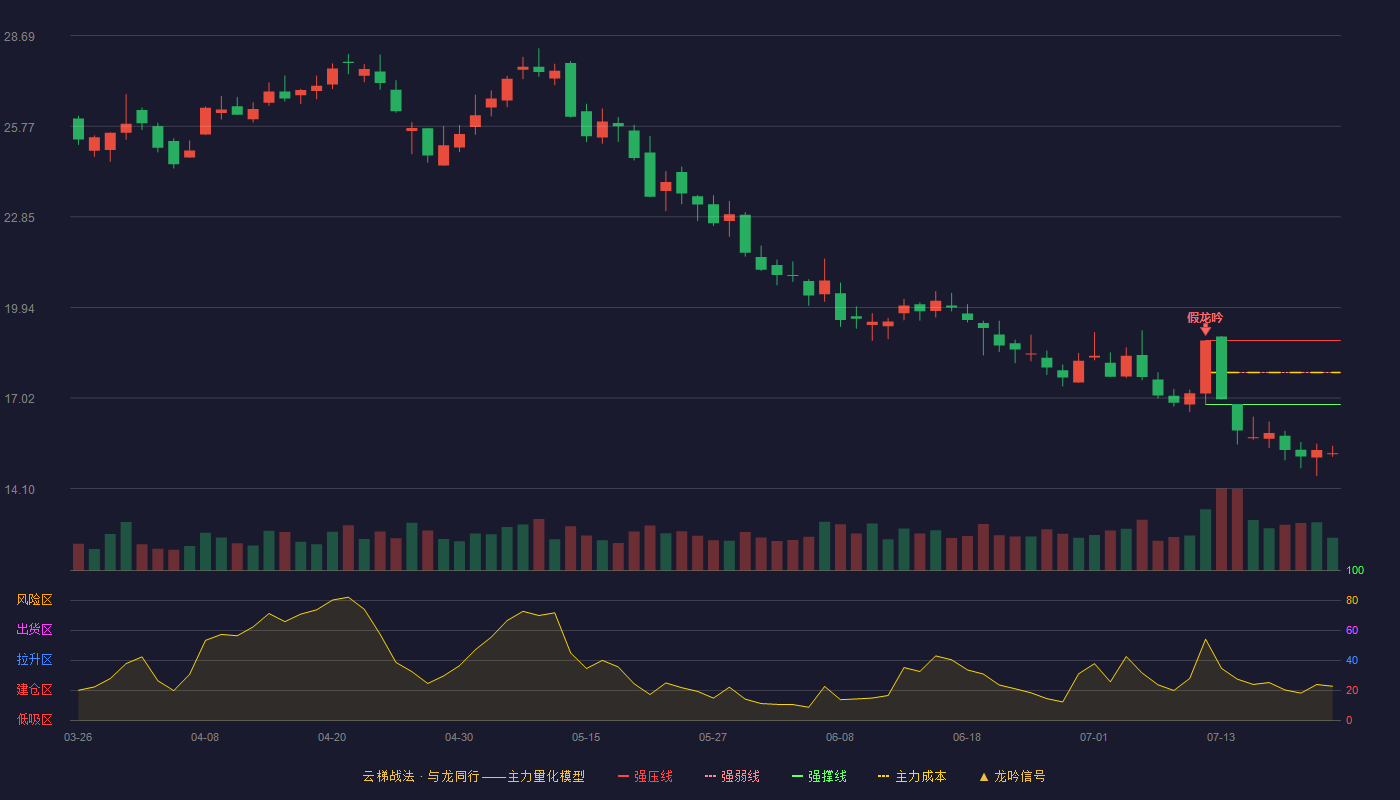Select the 25.77 price axis label
Viewport: 1400px width, 800px height.
[20, 128]
